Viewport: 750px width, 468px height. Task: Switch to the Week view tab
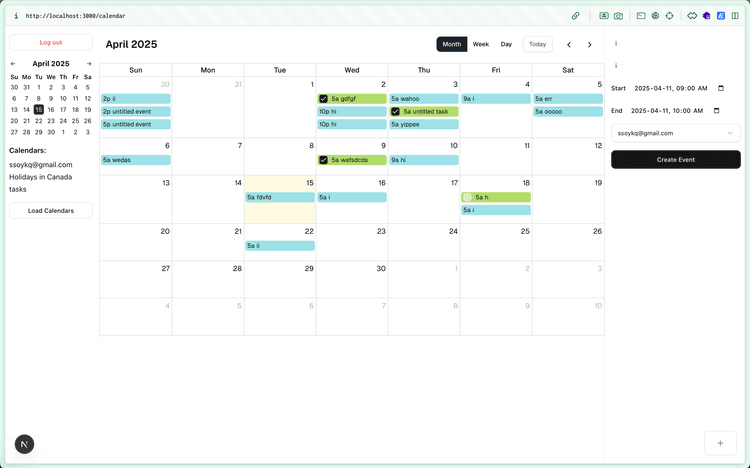[481, 44]
